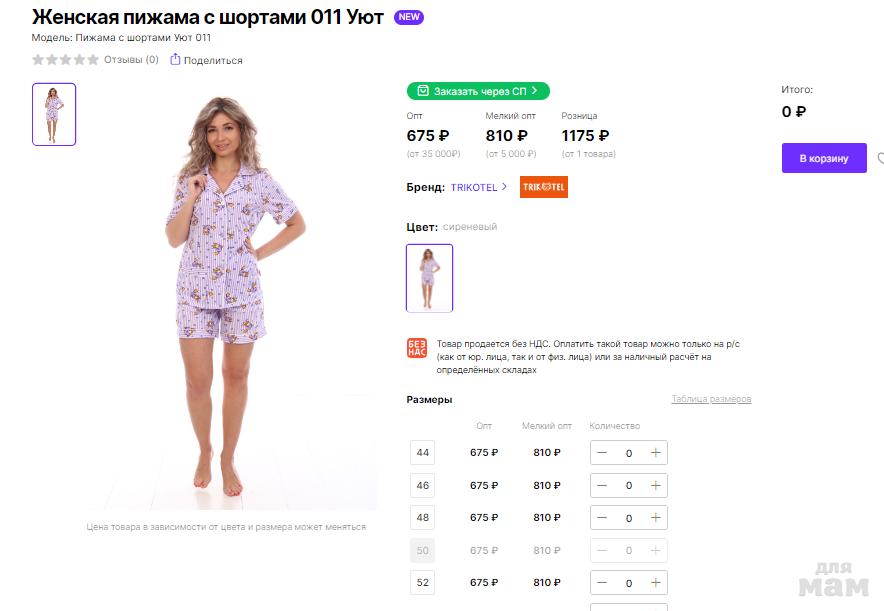Viewport: 884px width, 611px height.
Task: Click the TRIKOTEL brand logo
Action: click(543, 187)
